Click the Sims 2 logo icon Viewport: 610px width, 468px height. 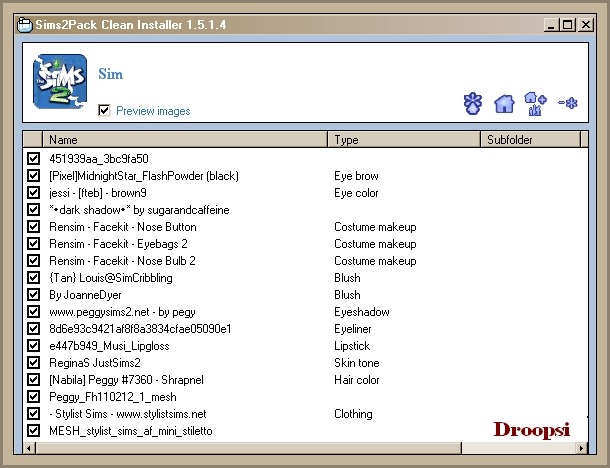(60, 81)
